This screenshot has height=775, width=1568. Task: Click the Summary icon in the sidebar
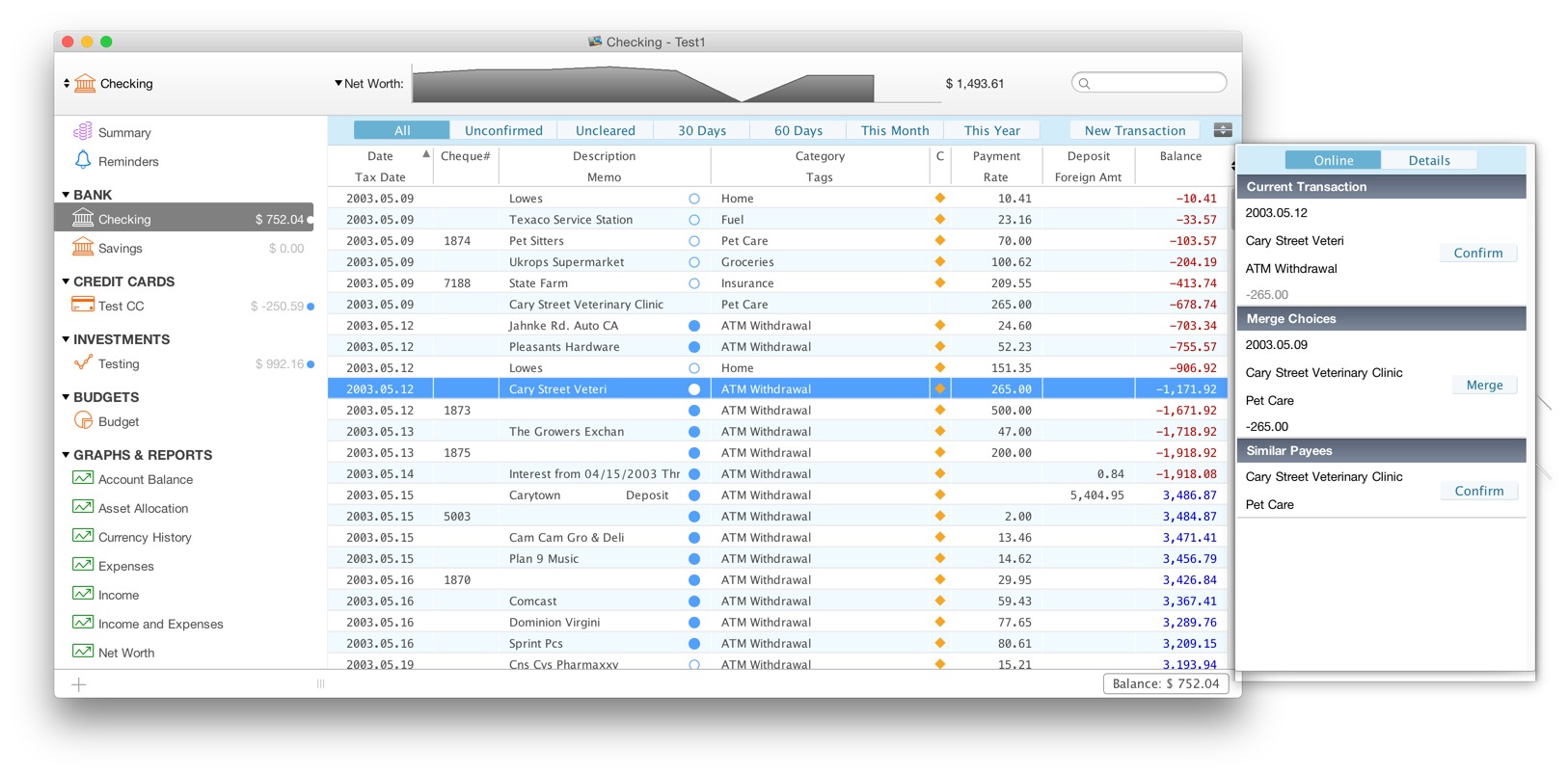click(x=83, y=131)
